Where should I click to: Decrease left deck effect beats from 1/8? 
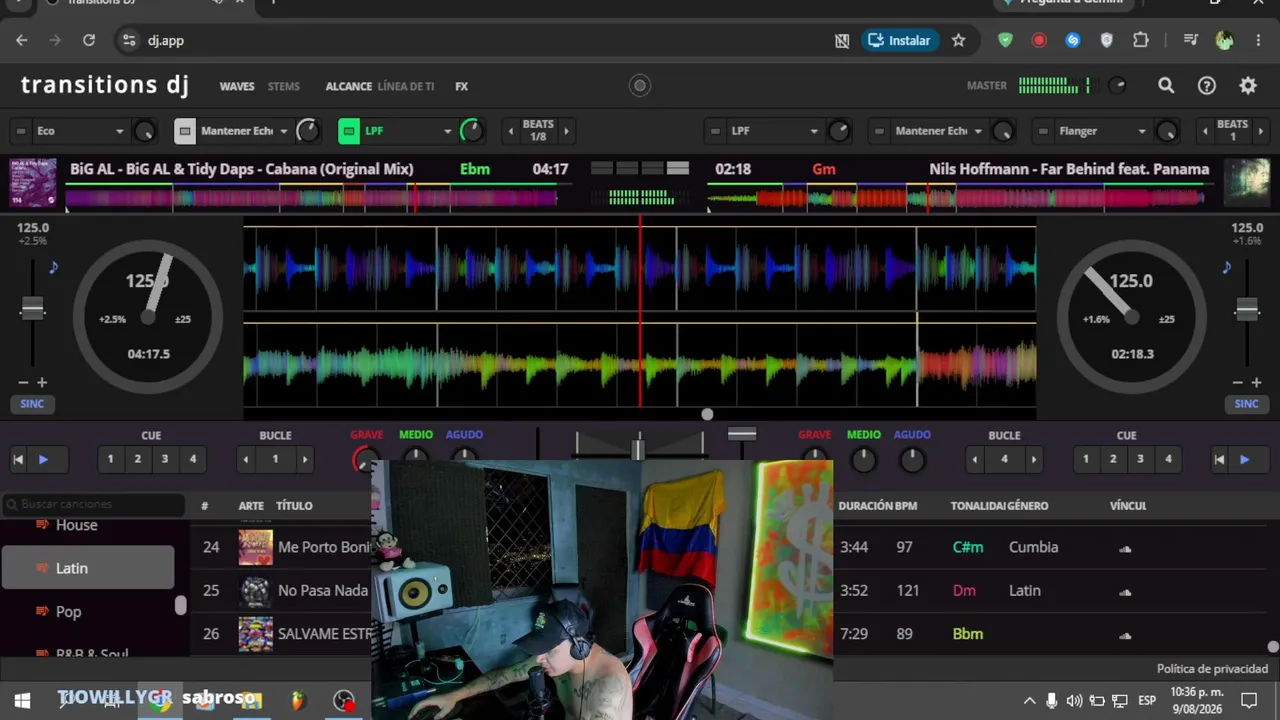click(x=511, y=131)
